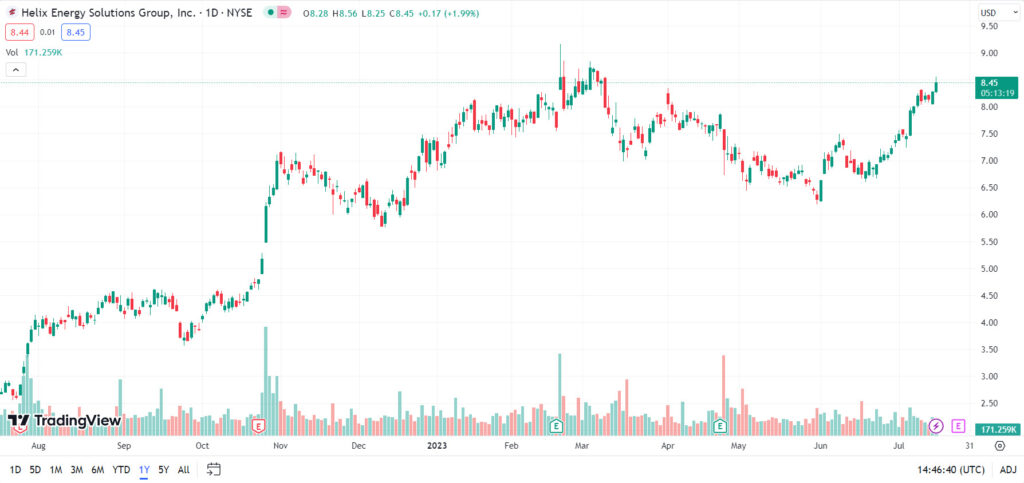1024x483 pixels.
Task: Open chart scale settings gear icon
Action: click(x=999, y=446)
